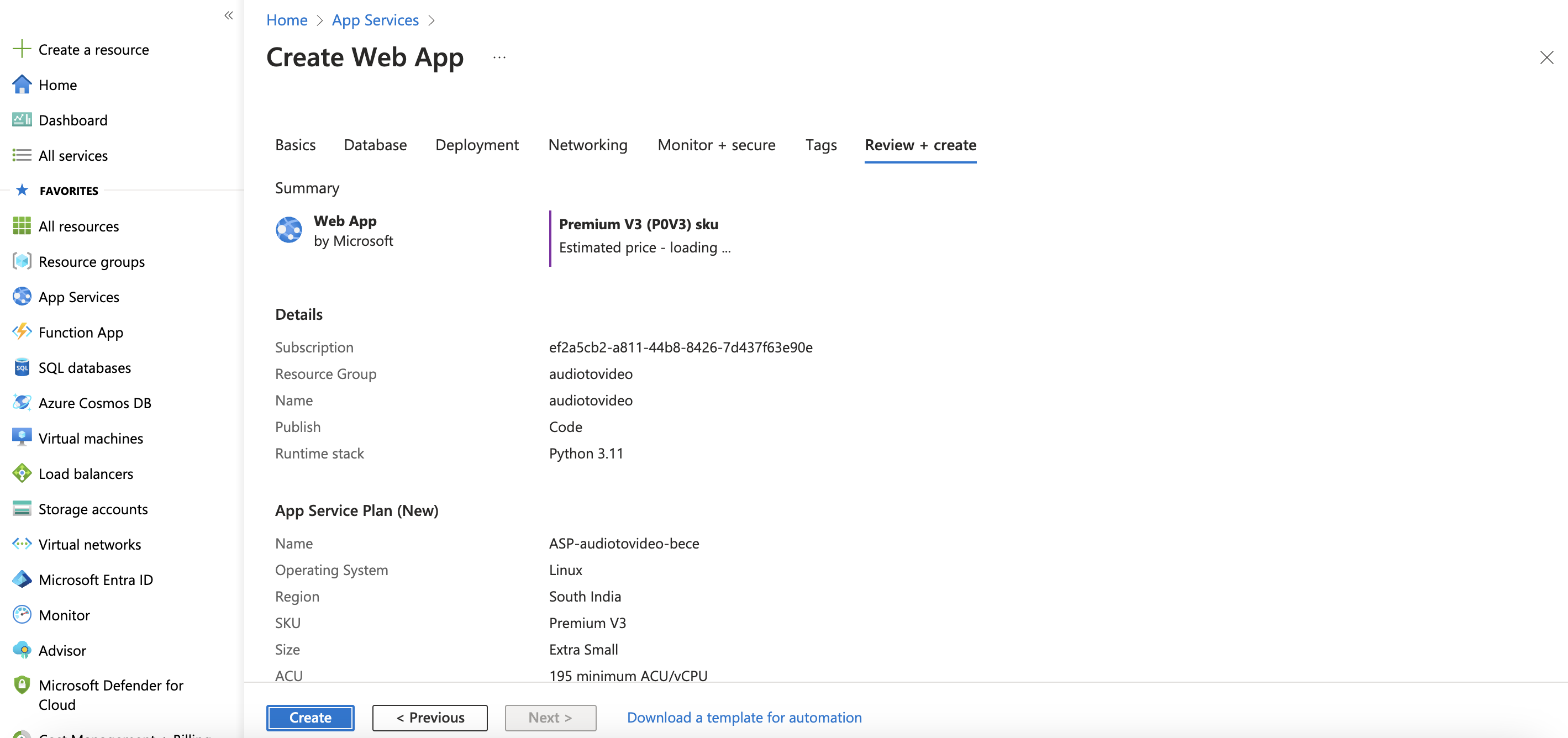Switch to the Database tab

point(375,145)
